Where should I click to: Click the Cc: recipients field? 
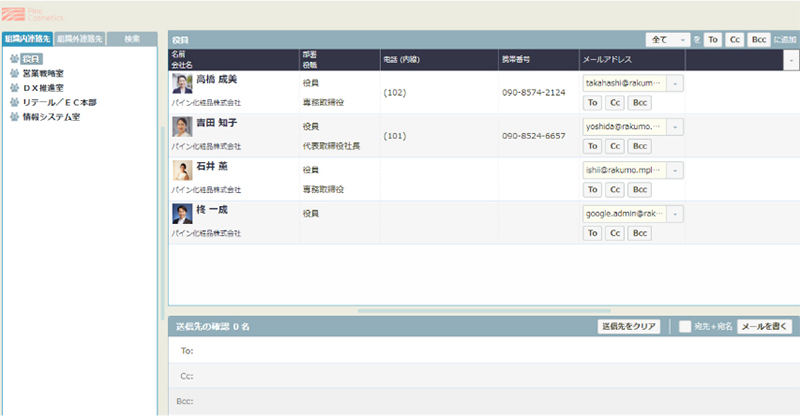[484, 376]
